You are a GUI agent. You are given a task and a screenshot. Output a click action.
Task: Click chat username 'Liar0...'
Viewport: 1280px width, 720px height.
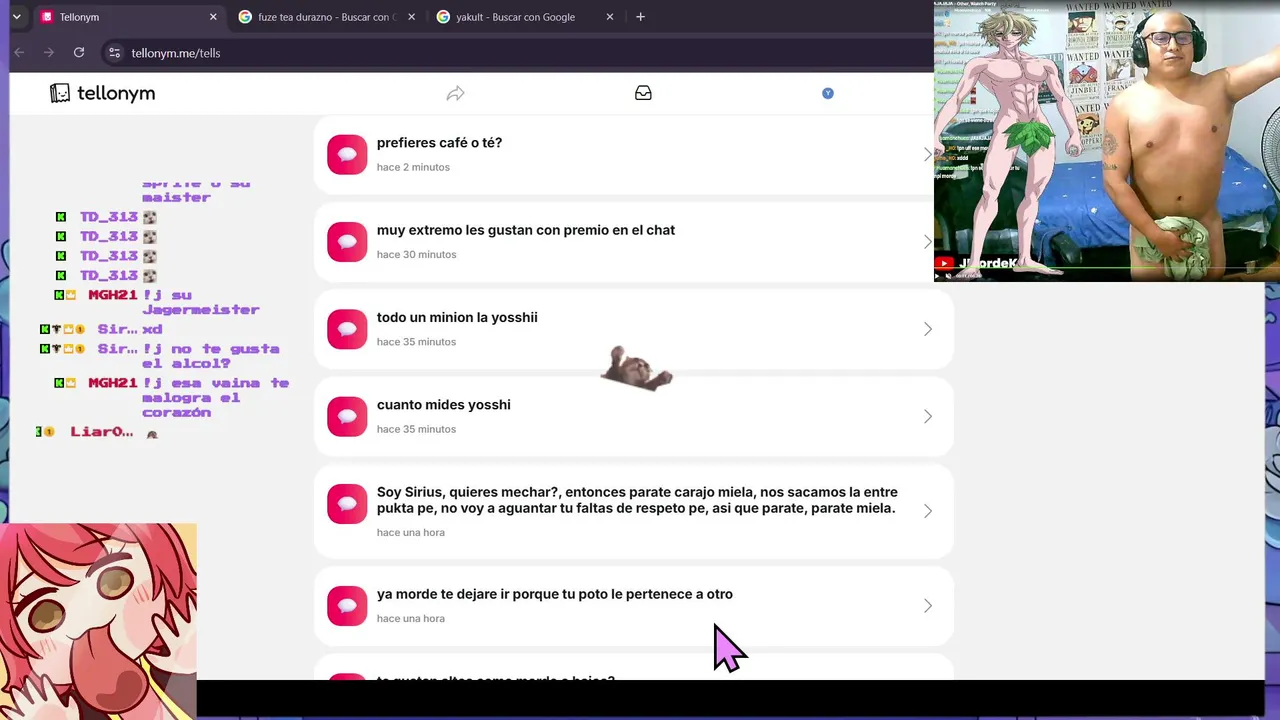(x=101, y=432)
